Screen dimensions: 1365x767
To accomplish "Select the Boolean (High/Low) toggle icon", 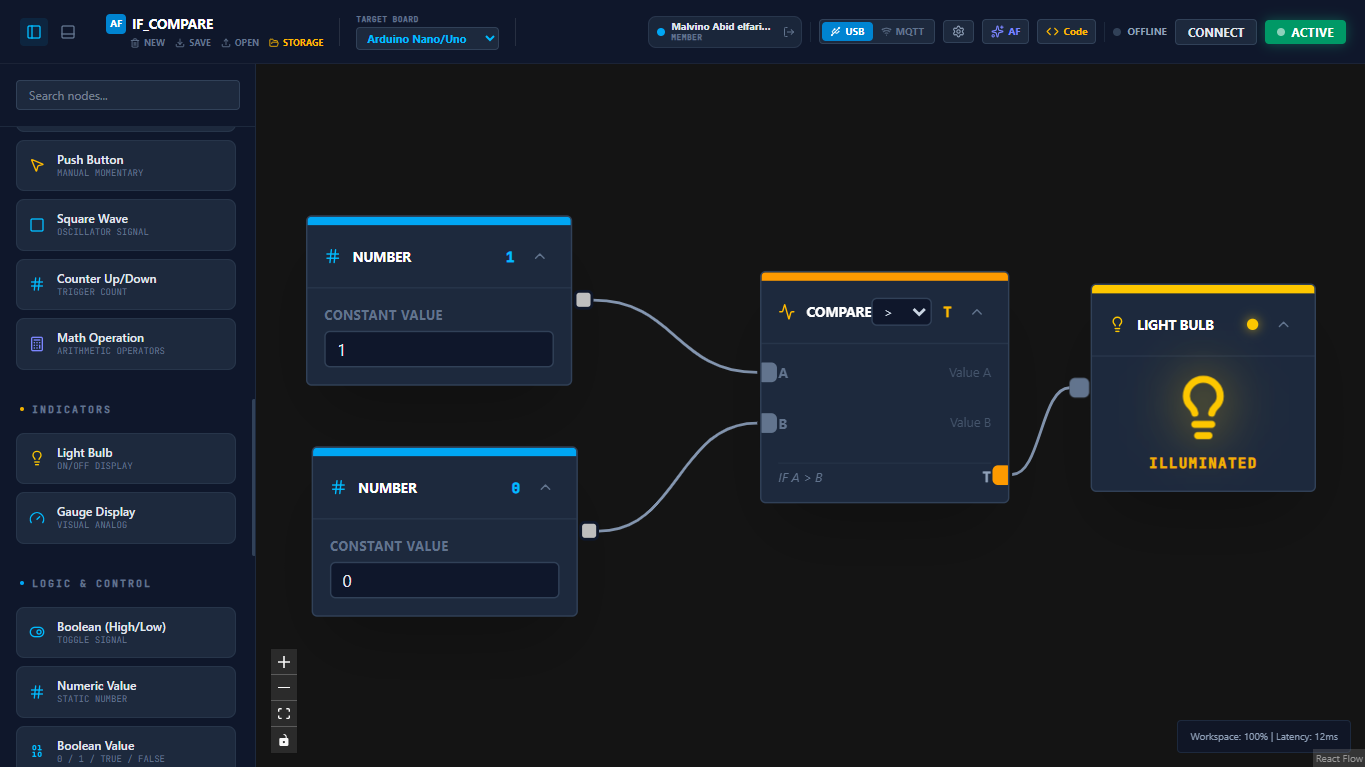I will tap(37, 632).
